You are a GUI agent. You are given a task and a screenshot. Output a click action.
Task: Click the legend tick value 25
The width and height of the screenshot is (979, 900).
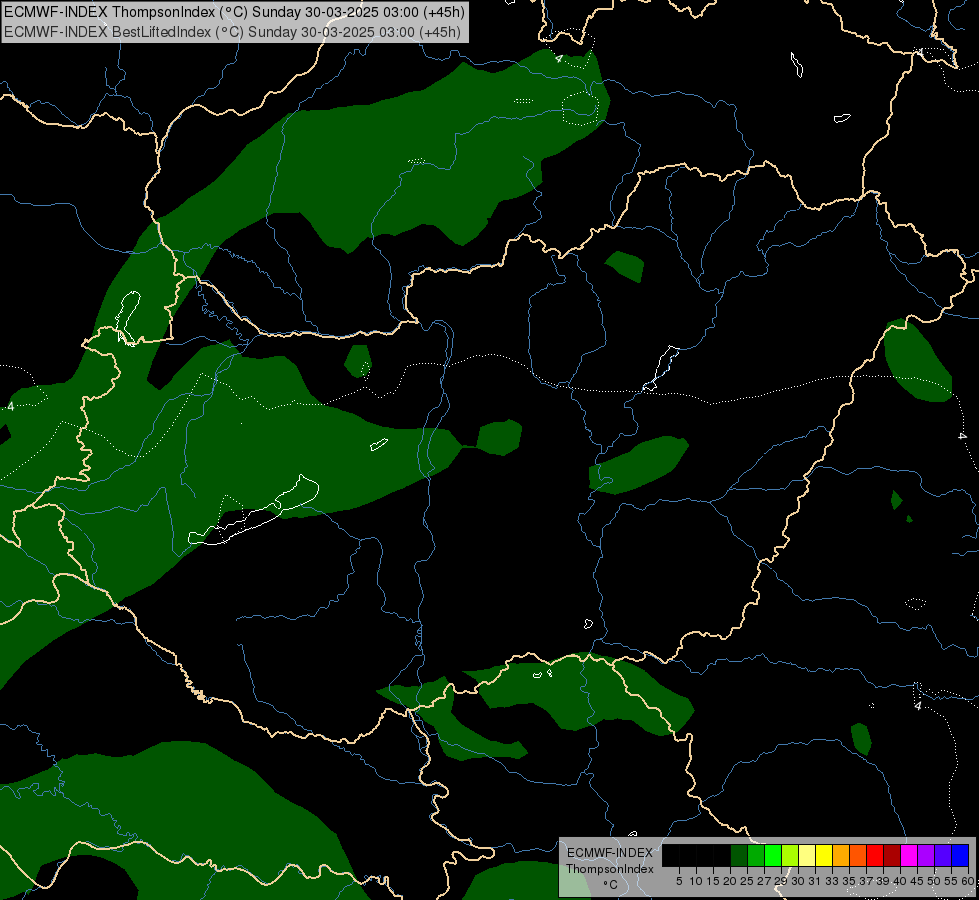pos(747,881)
